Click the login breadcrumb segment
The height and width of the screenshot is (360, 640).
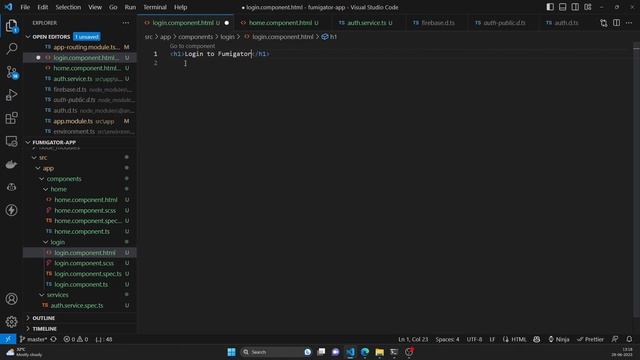[x=227, y=37]
